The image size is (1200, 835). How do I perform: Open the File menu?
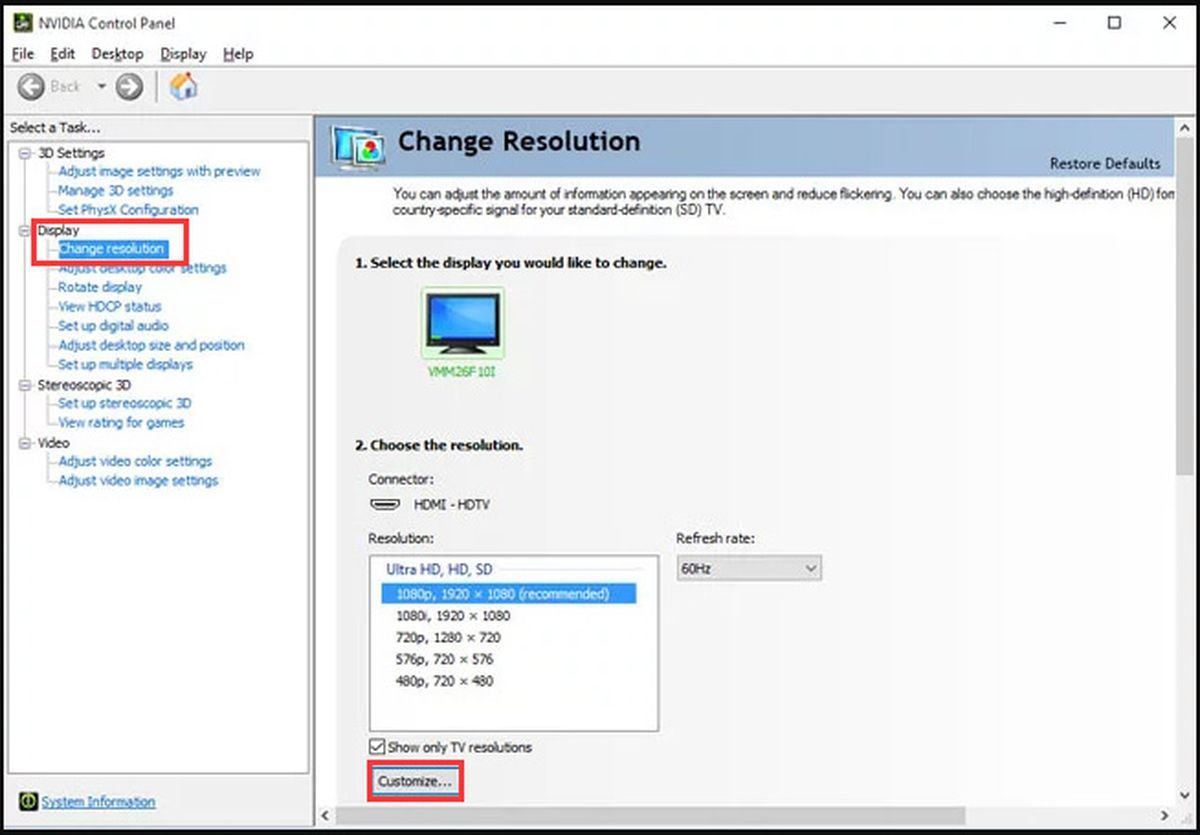(x=23, y=54)
